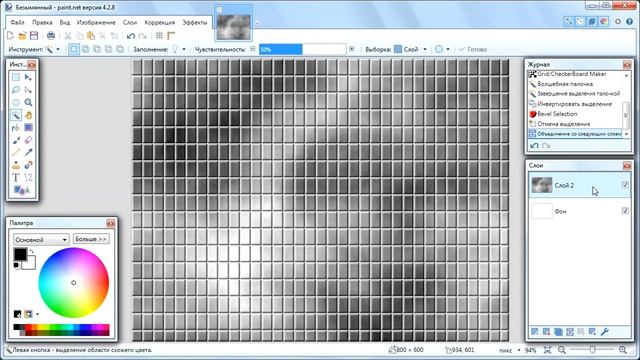Select the Text tool
Screen dimensions: 640x360
[x=16, y=178]
